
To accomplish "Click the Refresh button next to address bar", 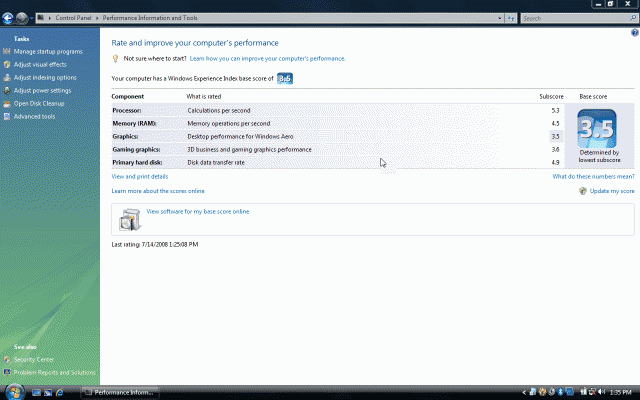I will point(511,18).
